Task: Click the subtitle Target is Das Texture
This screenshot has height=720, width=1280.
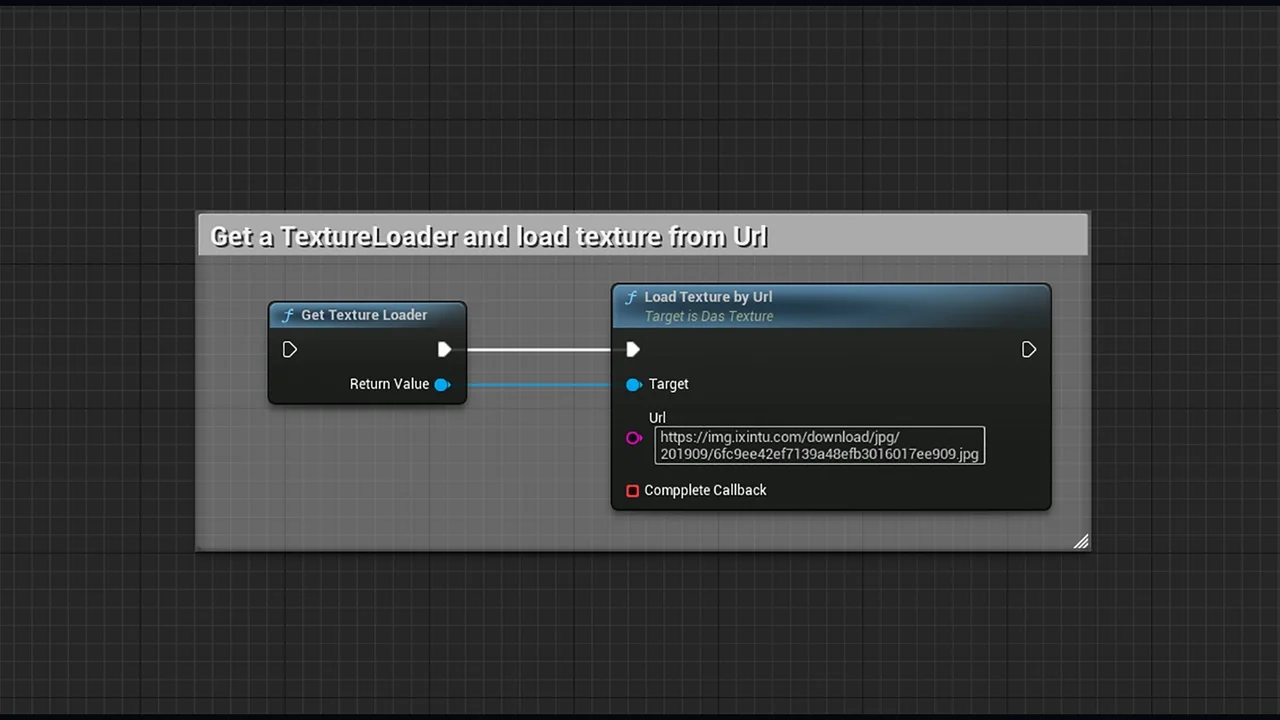Action: 709,316
